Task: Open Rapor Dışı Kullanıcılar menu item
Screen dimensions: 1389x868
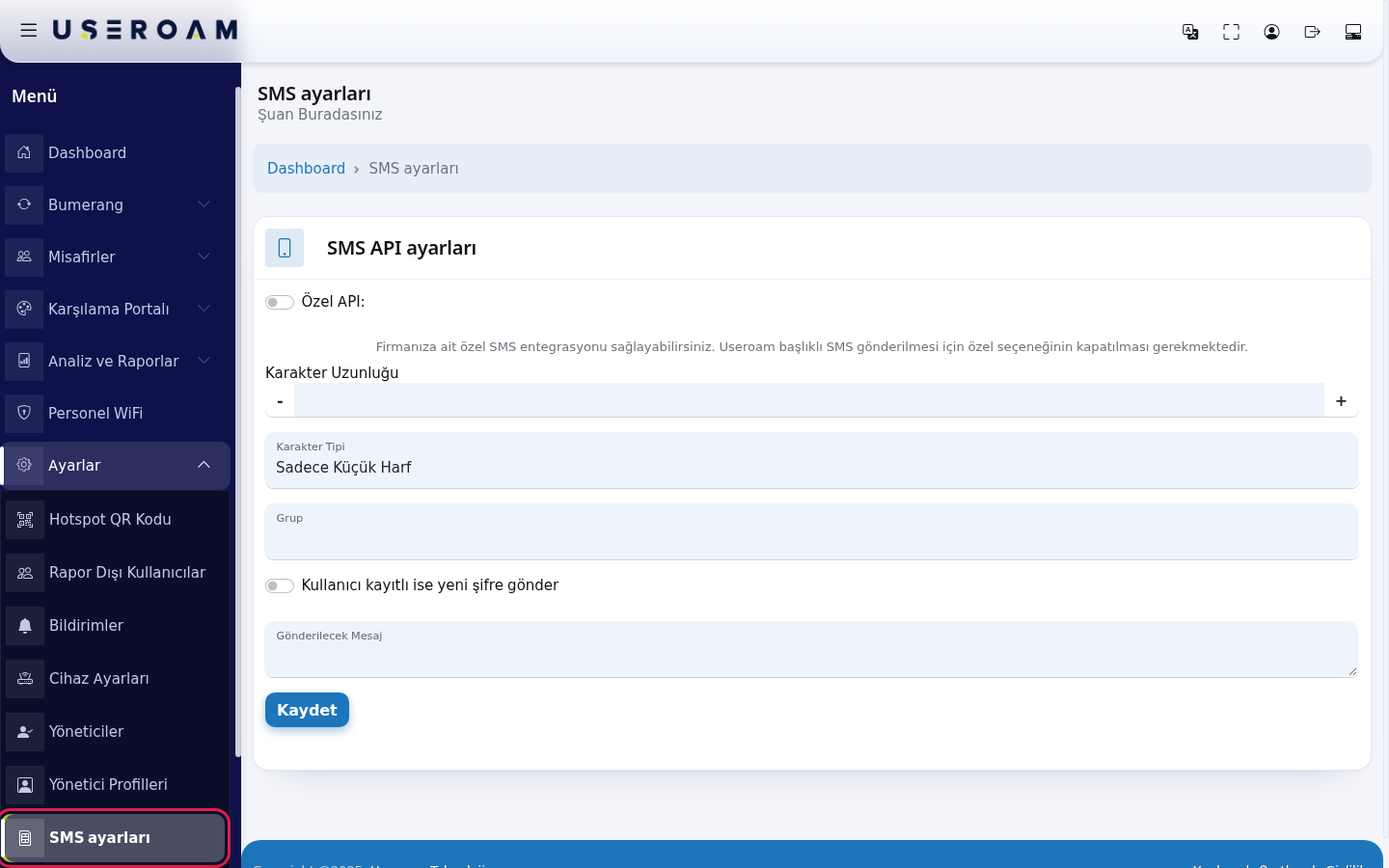Action: [116, 572]
